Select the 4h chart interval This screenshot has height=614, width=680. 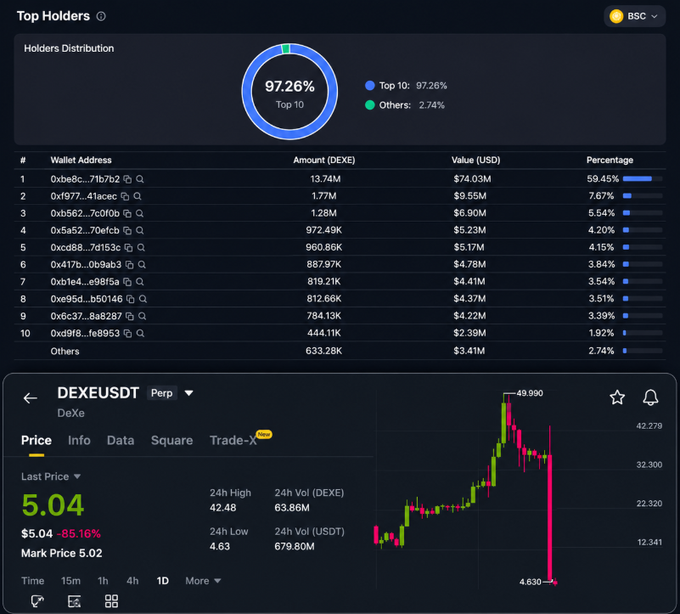132,581
